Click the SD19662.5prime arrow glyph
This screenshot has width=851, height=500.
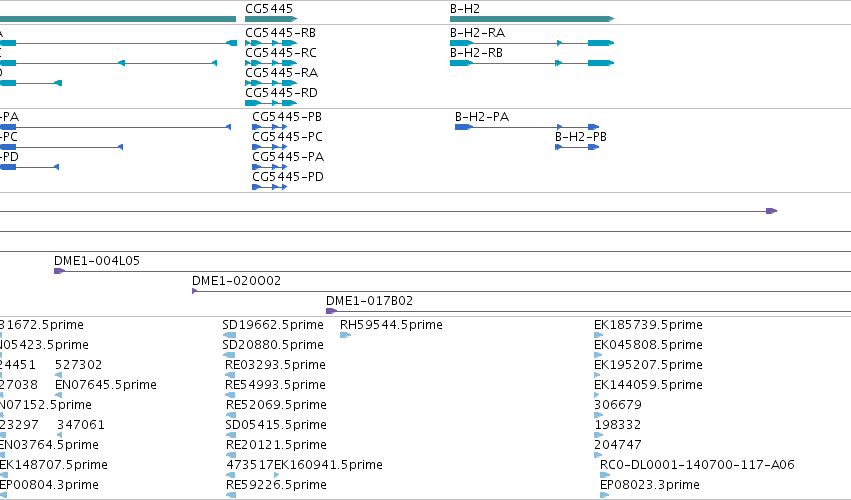tap(229, 335)
